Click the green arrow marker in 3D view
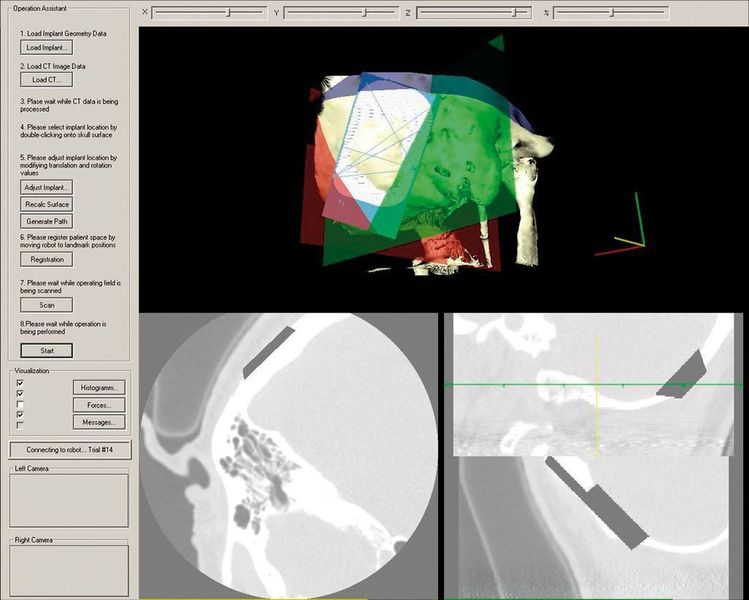Viewport: 749px width, 600px height. (x=497, y=43)
